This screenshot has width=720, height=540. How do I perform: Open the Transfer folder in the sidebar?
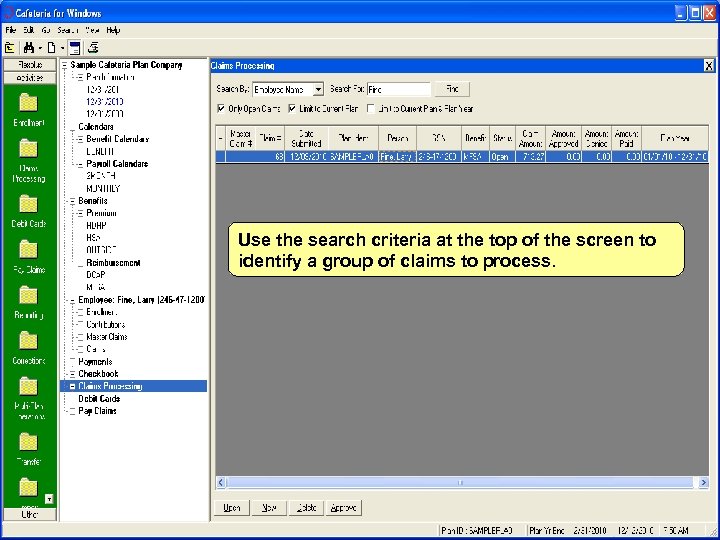point(28,442)
